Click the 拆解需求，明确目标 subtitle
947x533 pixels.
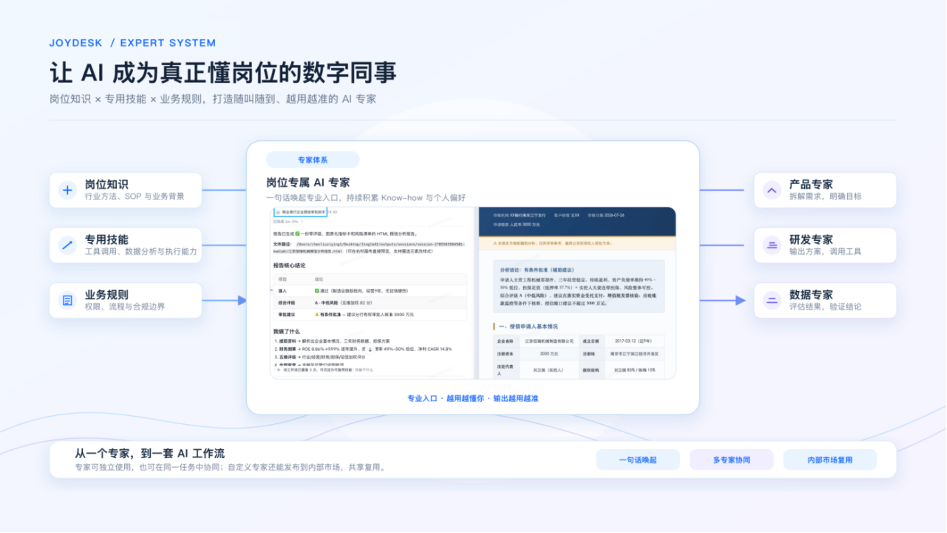825,197
